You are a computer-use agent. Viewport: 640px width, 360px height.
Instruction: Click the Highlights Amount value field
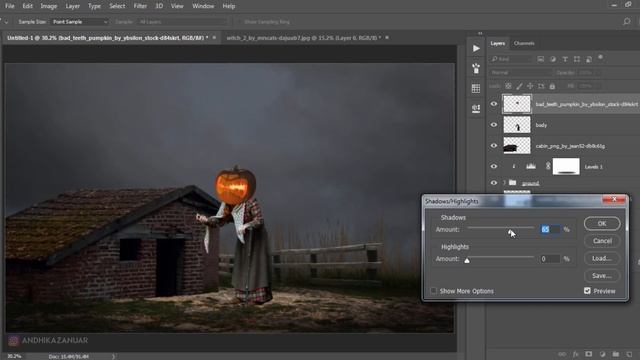pos(550,259)
